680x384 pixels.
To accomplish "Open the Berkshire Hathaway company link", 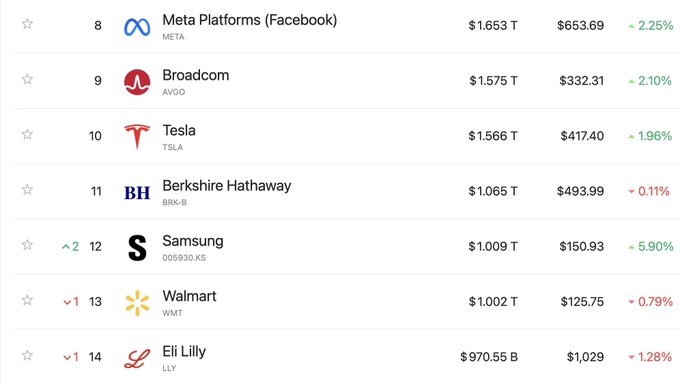I will pos(226,186).
